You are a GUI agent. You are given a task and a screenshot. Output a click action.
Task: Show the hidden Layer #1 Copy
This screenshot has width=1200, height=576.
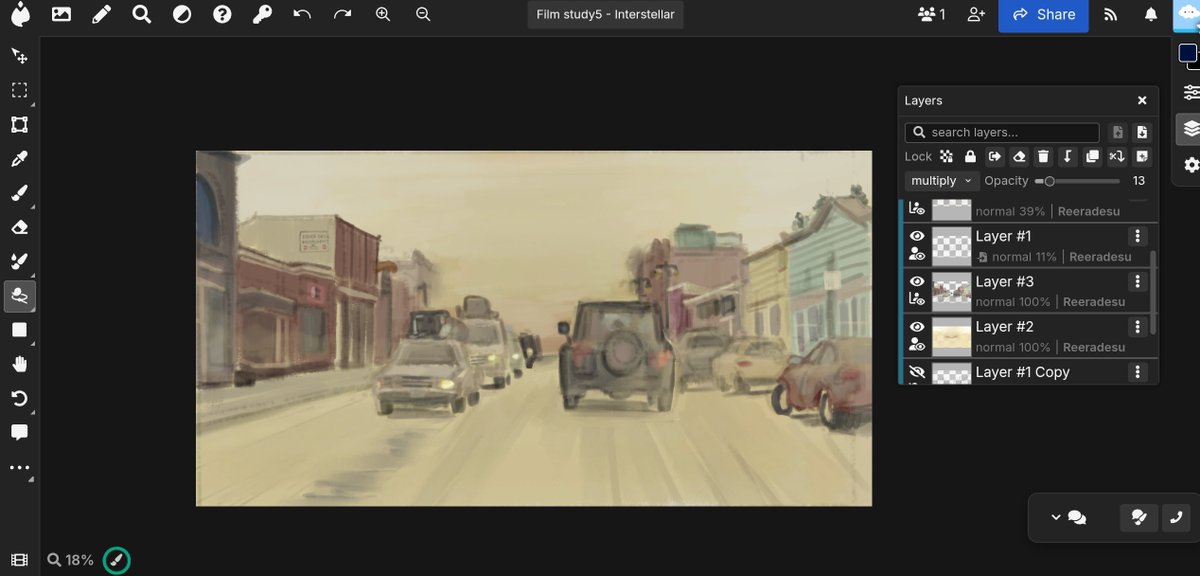click(x=917, y=372)
